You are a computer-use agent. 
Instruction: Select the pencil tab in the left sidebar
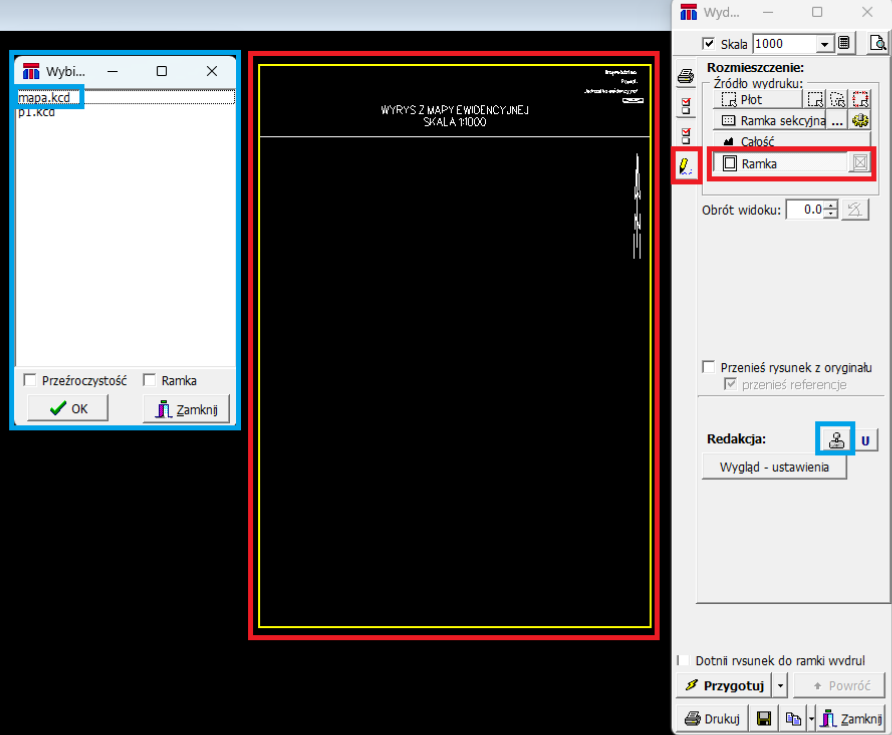coord(685,165)
